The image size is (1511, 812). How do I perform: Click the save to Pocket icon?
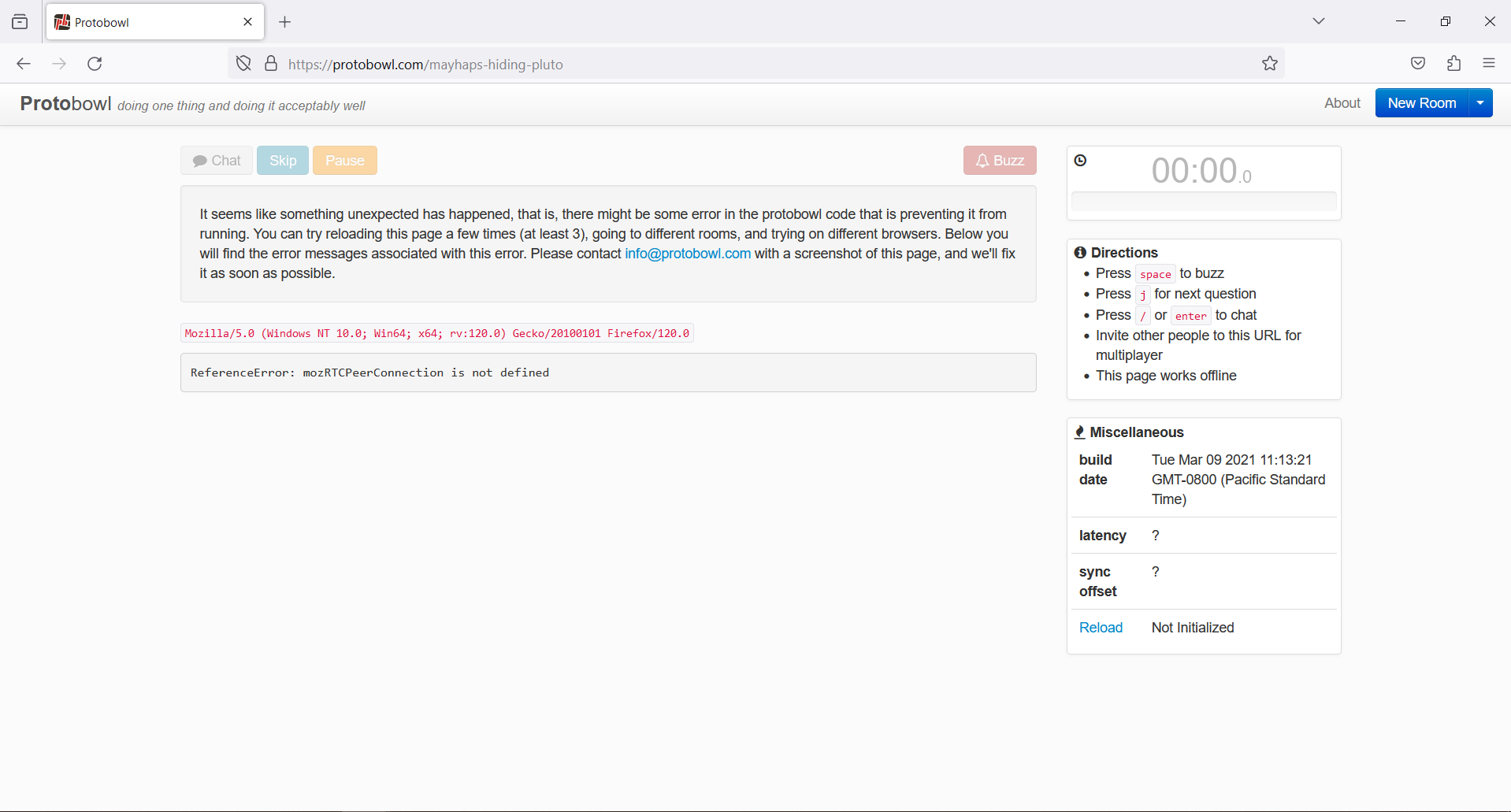click(1418, 63)
